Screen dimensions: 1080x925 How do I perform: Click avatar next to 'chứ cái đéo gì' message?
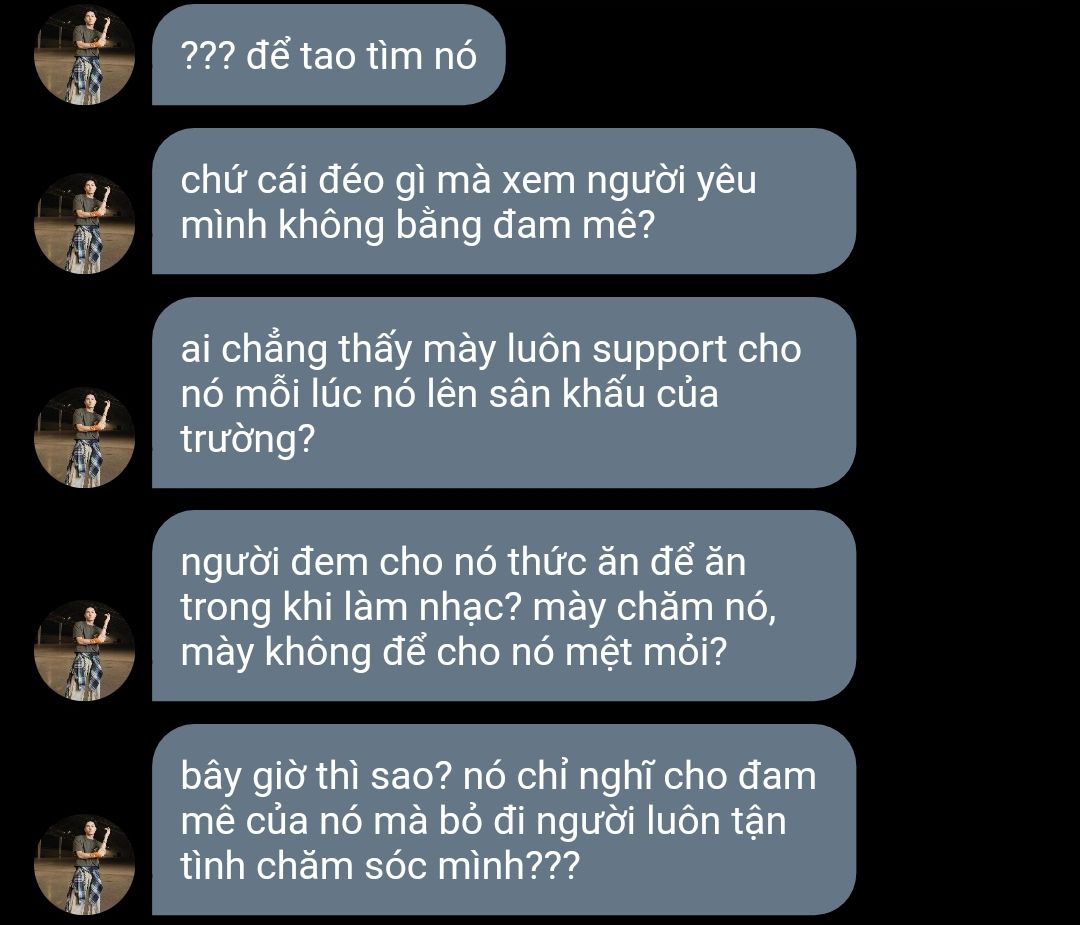pyautogui.click(x=84, y=224)
